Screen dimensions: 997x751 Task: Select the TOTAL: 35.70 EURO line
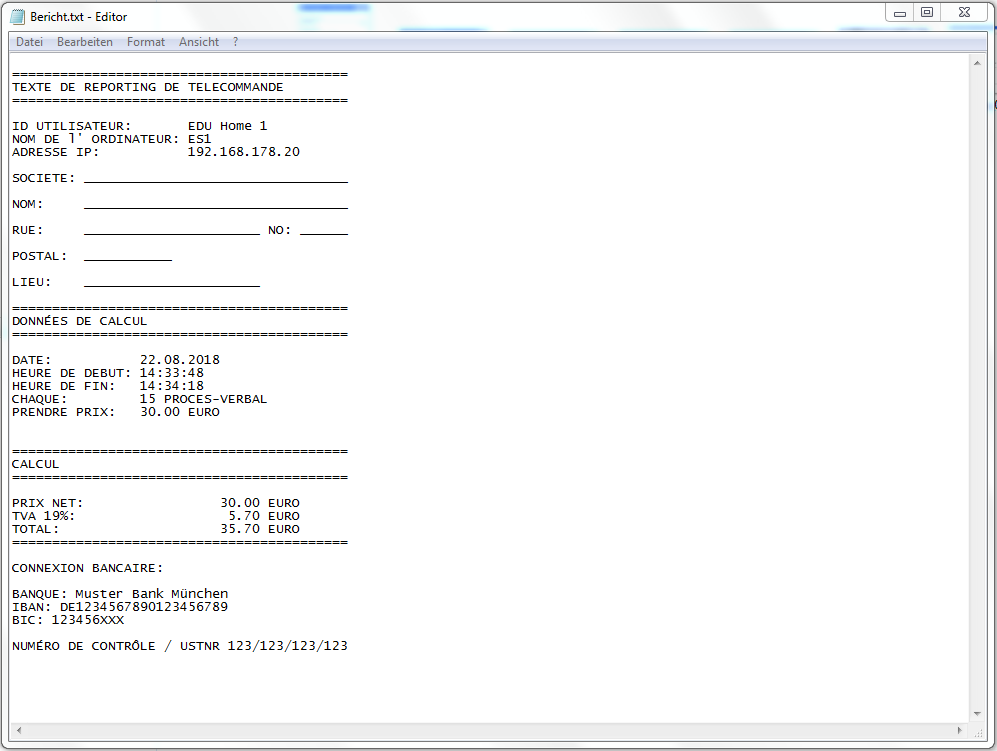(x=150, y=528)
